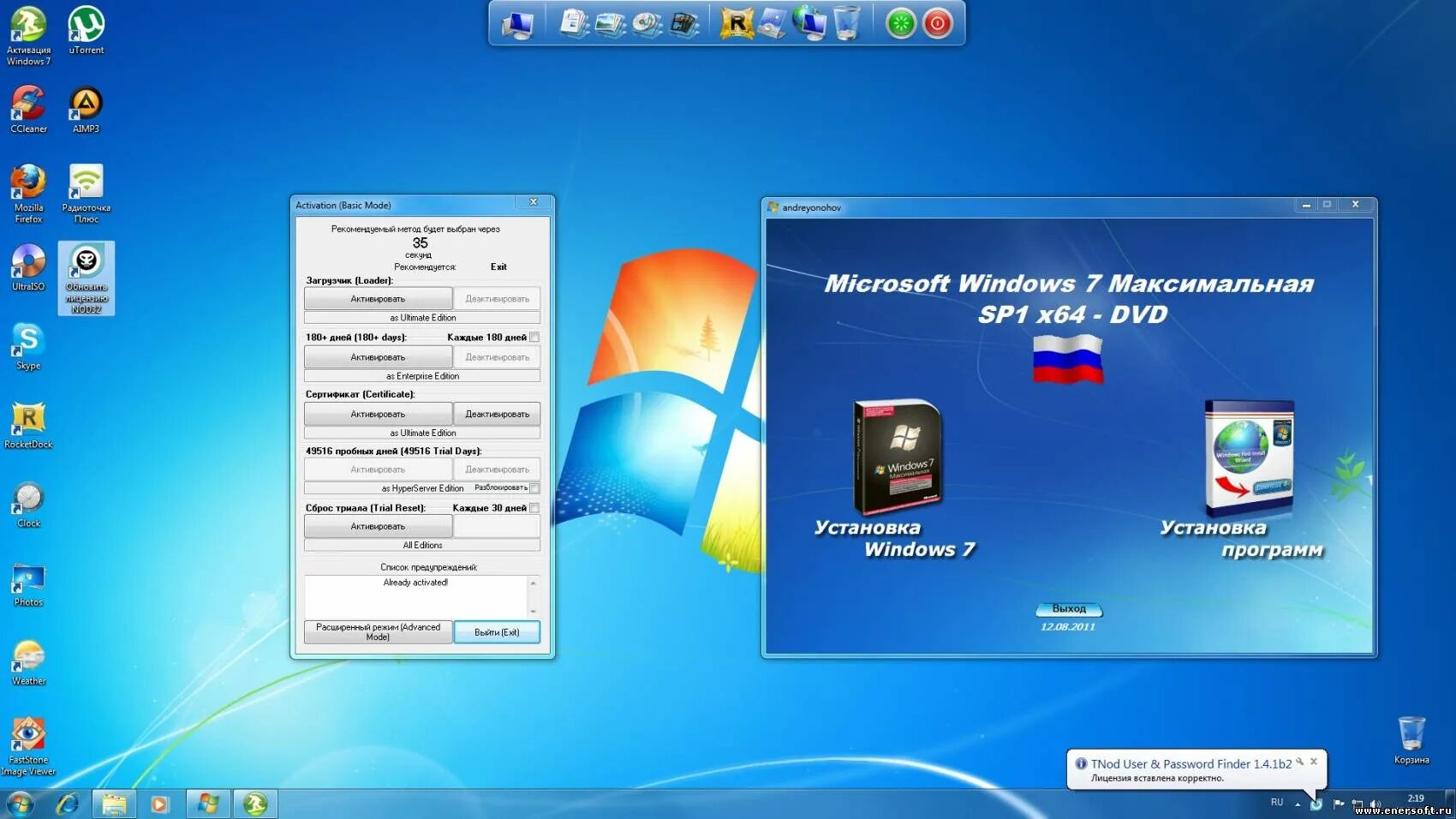This screenshot has width=1456, height=819.
Task: Open the Clock desktop shortcut
Action: tap(28, 504)
